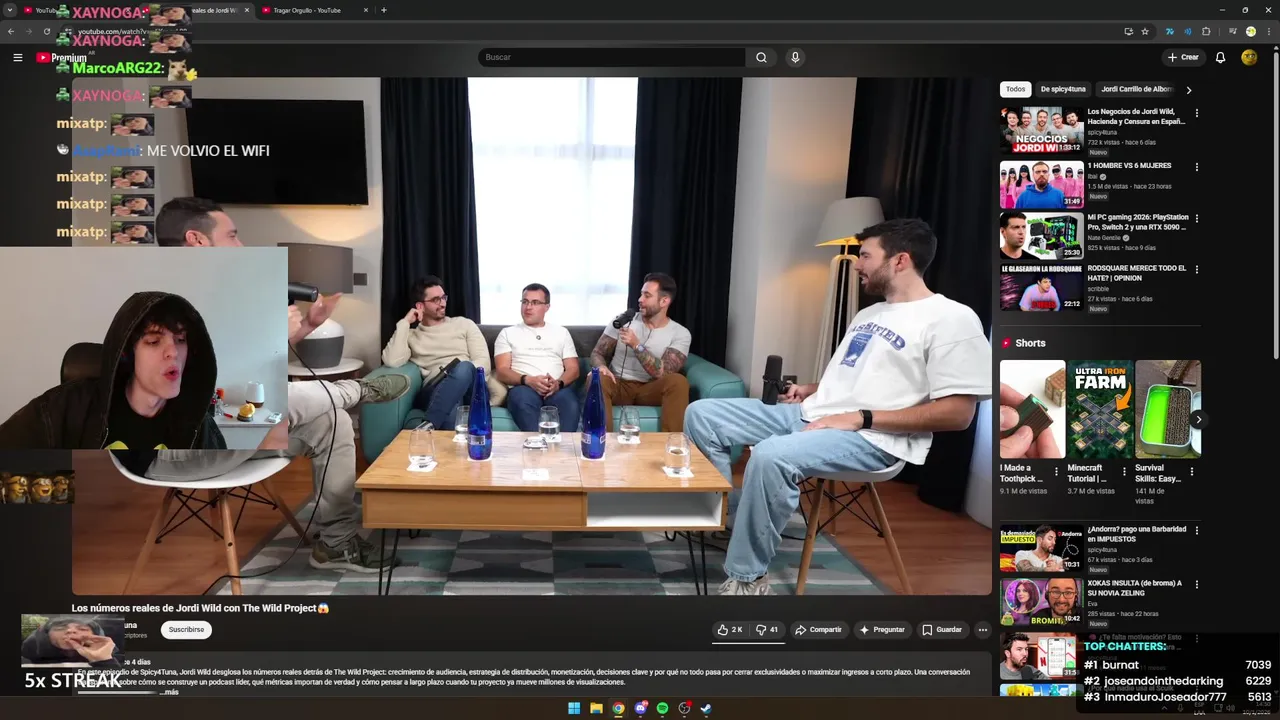This screenshot has width=1280, height=720.
Task: Dislike the video with thumbs down
Action: [767, 630]
